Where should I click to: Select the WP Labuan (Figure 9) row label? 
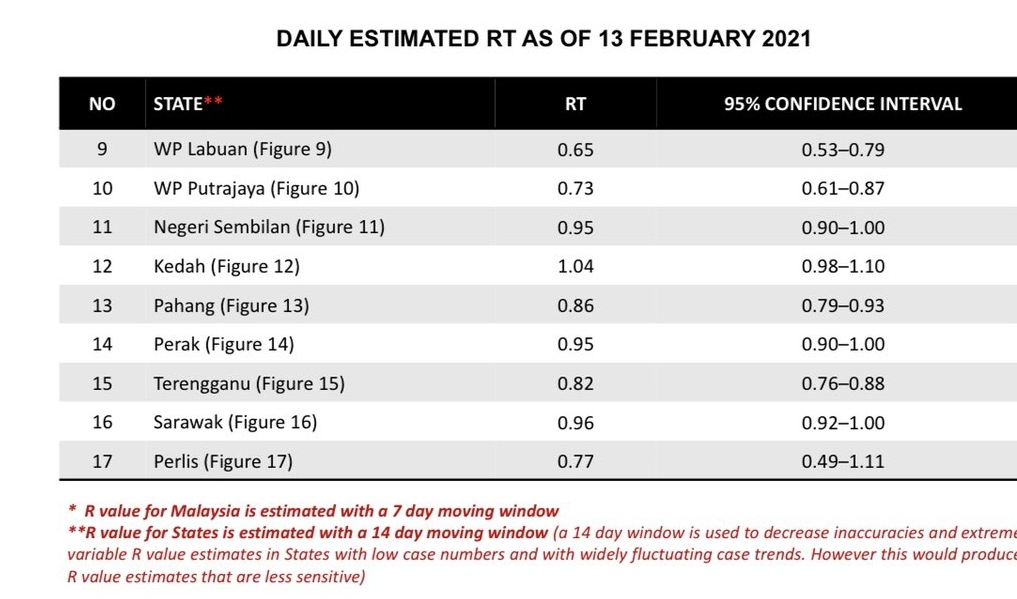point(242,150)
